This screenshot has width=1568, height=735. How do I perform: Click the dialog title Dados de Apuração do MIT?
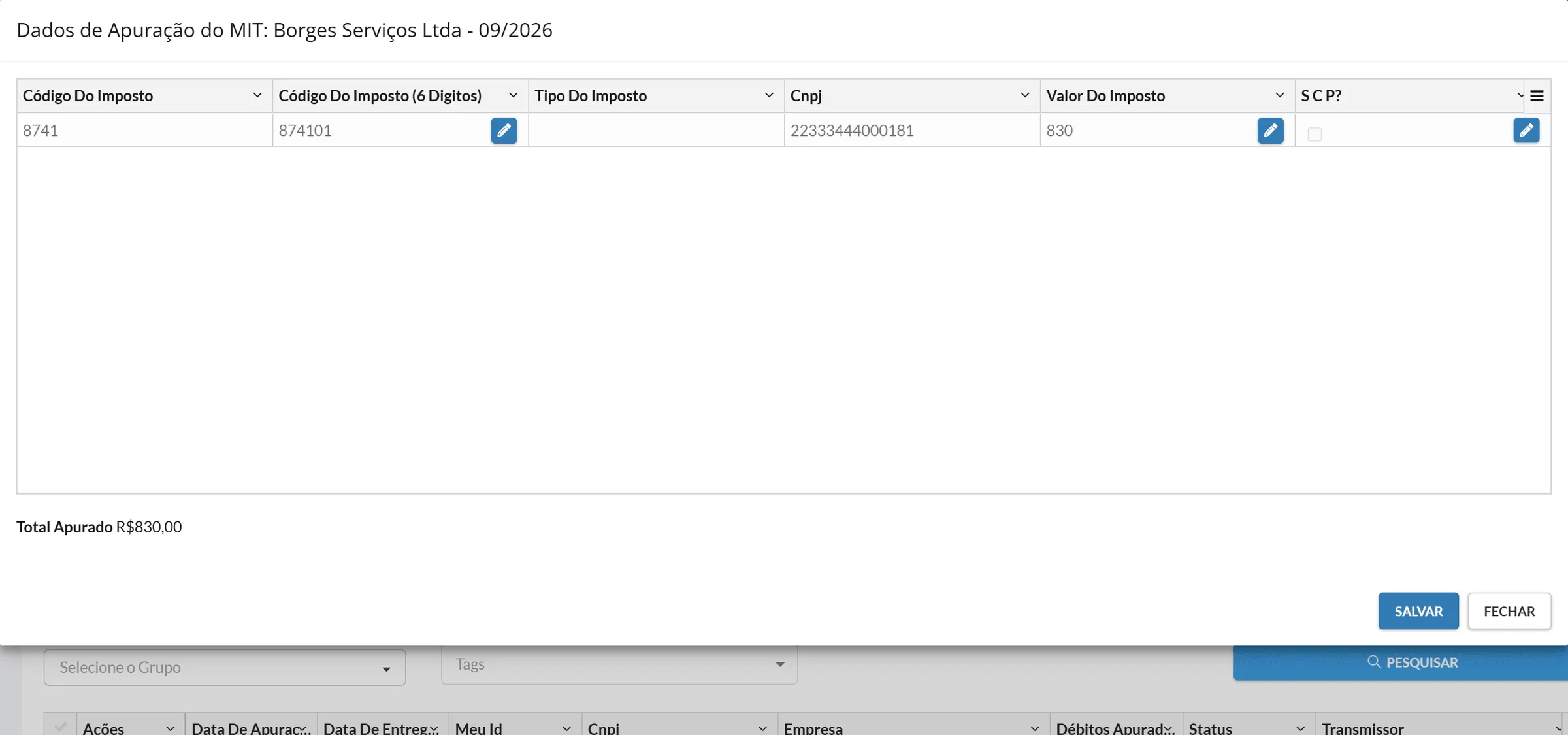284,30
